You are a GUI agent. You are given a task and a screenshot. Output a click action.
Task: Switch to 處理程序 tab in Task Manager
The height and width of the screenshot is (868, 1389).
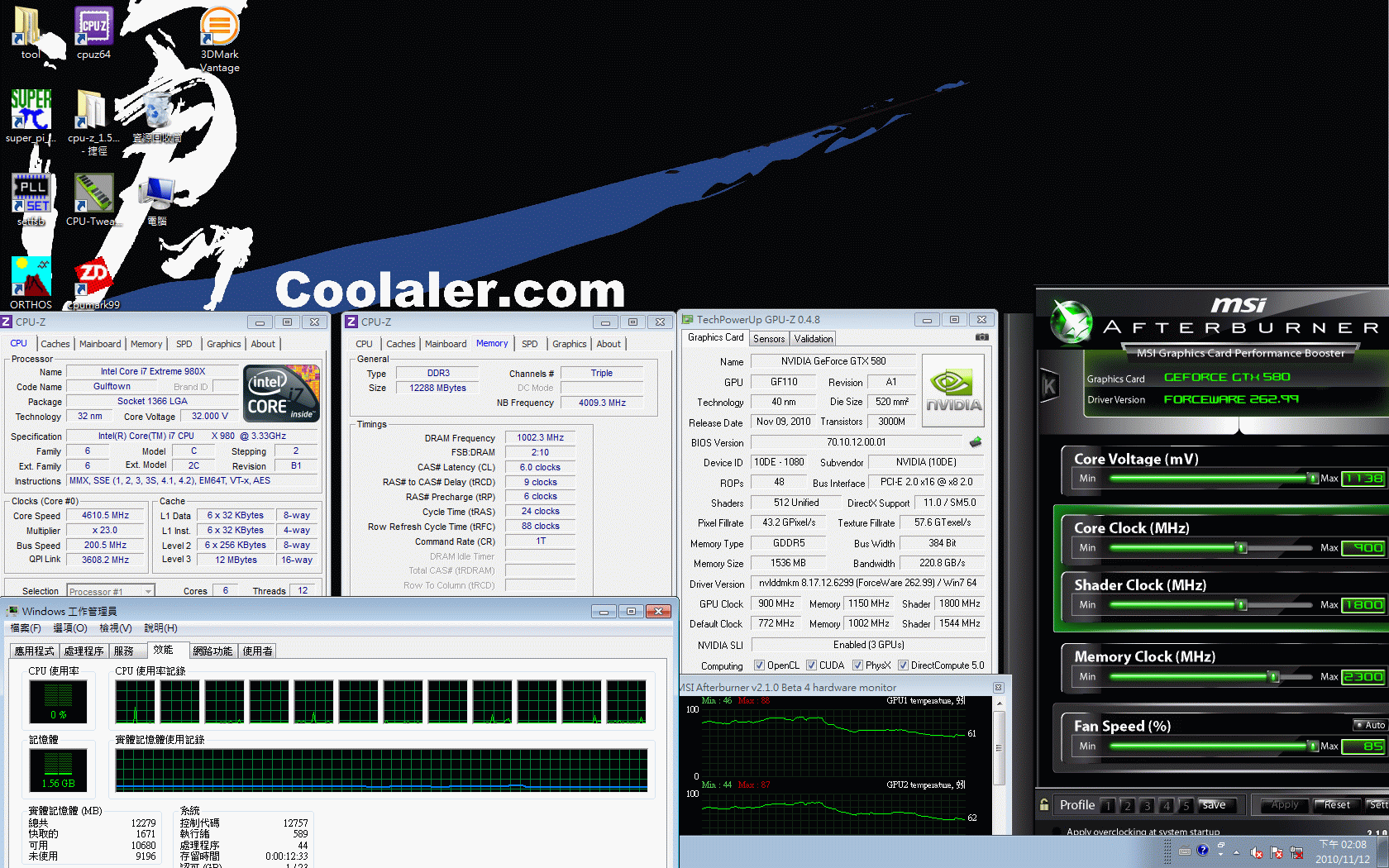[x=84, y=651]
